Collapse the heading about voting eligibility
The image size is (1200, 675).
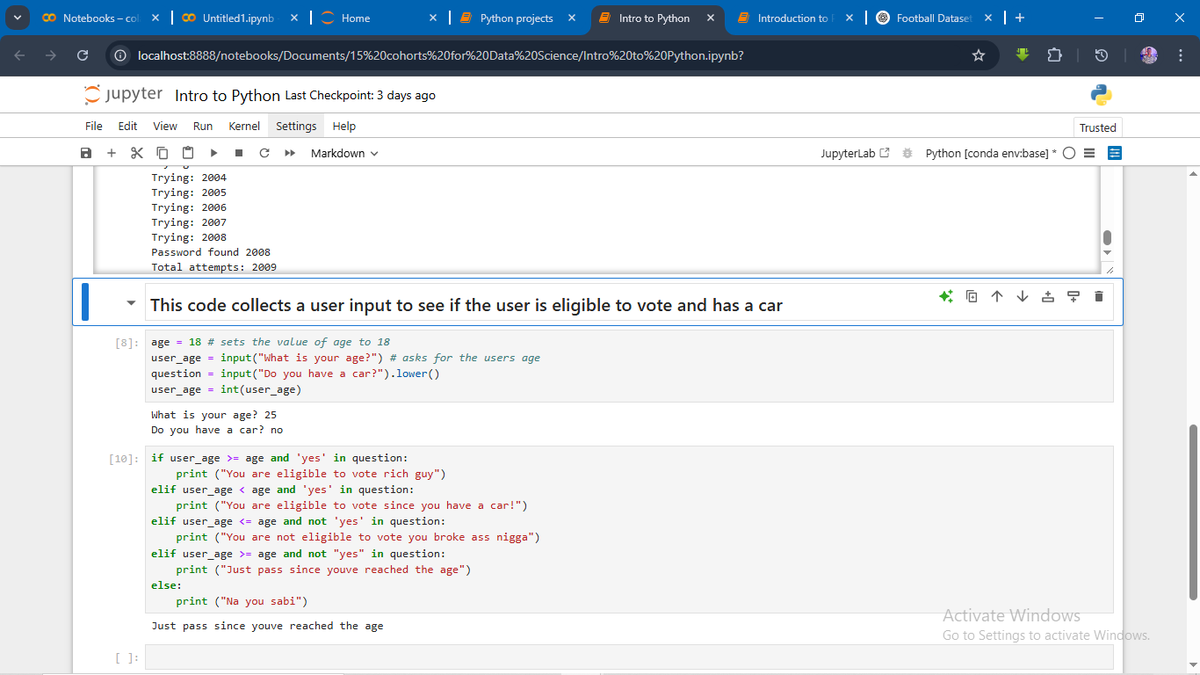coord(131,304)
